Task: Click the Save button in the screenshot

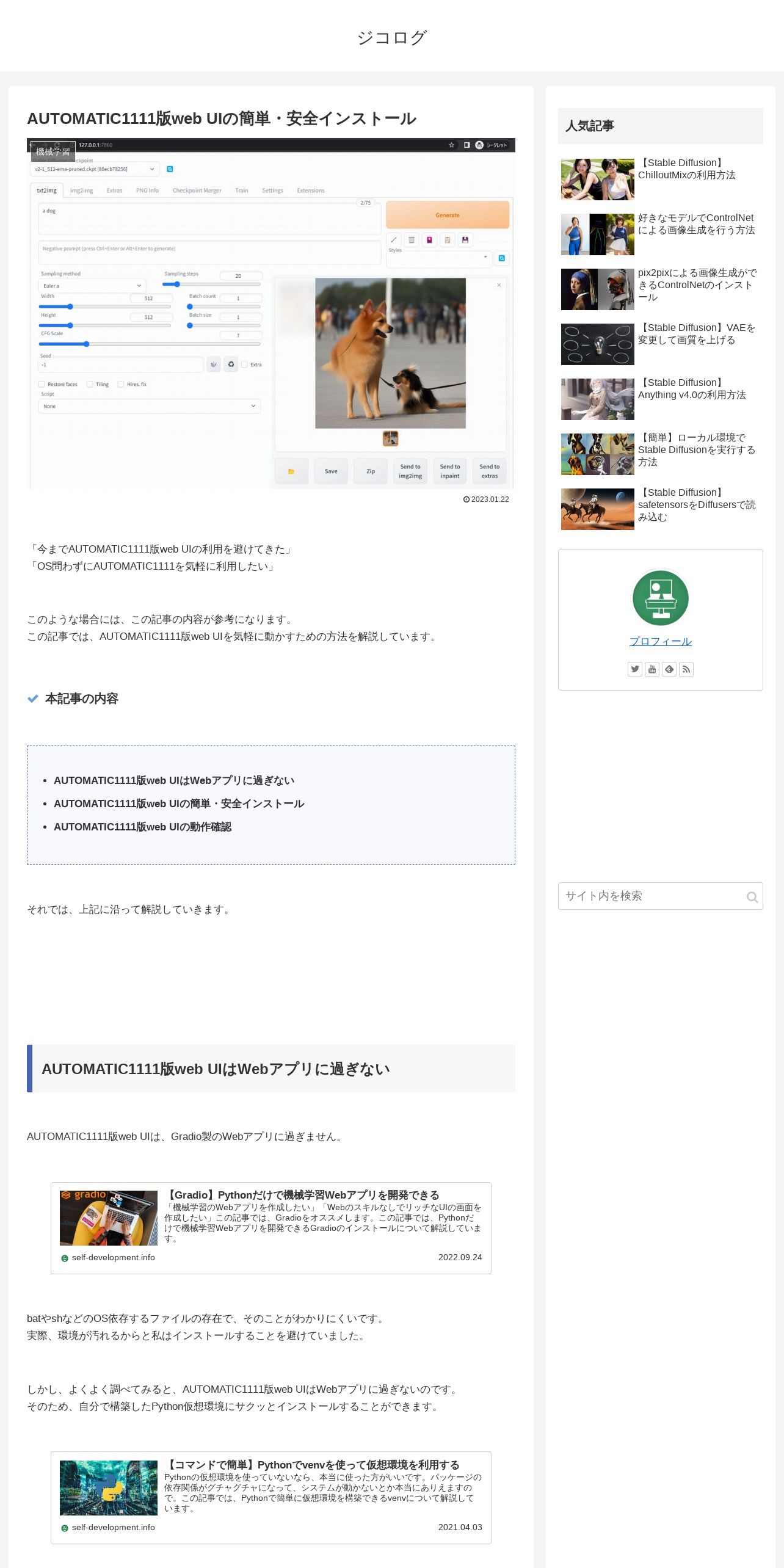Action: pyautogui.click(x=331, y=471)
